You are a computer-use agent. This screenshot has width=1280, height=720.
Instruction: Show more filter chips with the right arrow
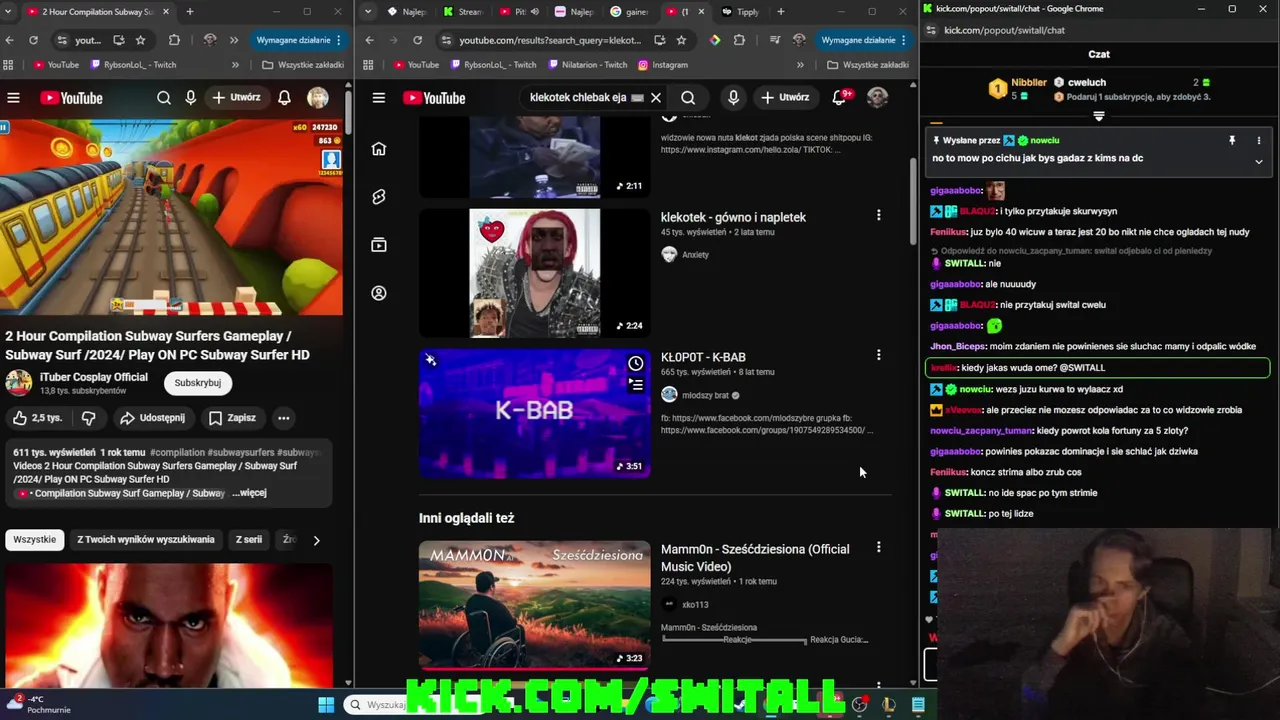[316, 540]
